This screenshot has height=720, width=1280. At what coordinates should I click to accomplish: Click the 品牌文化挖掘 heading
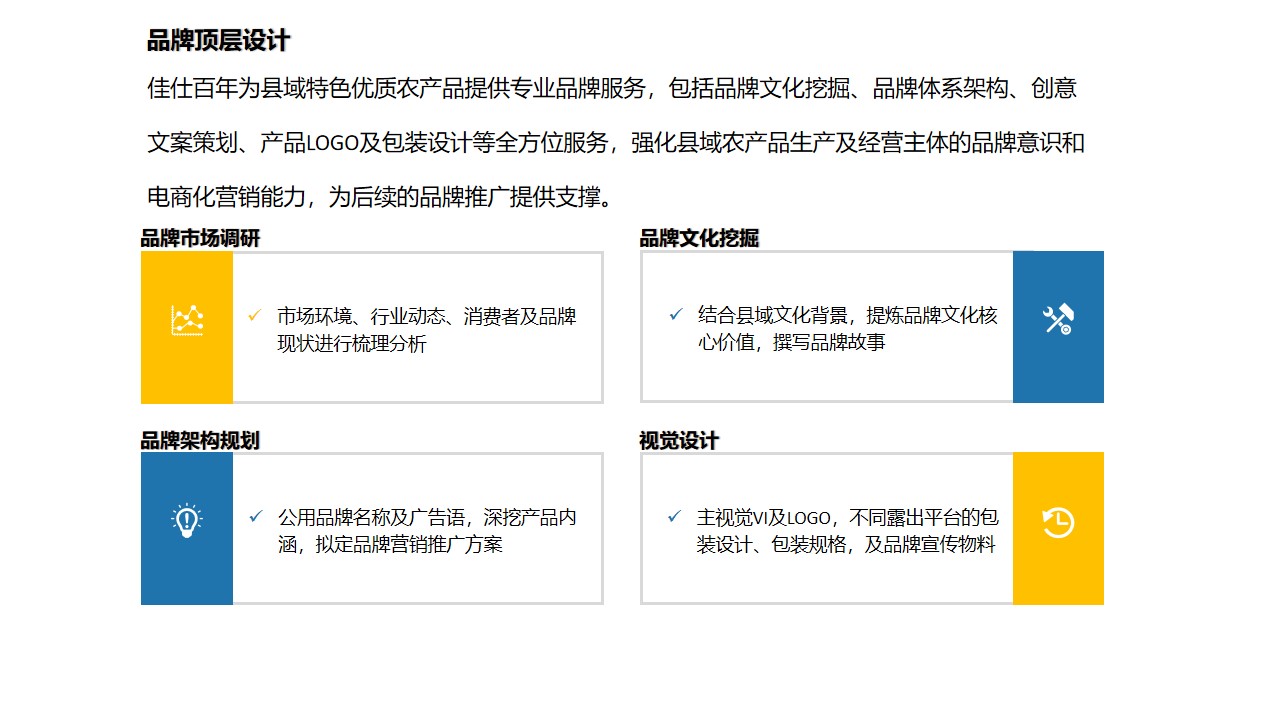pyautogui.click(x=699, y=238)
